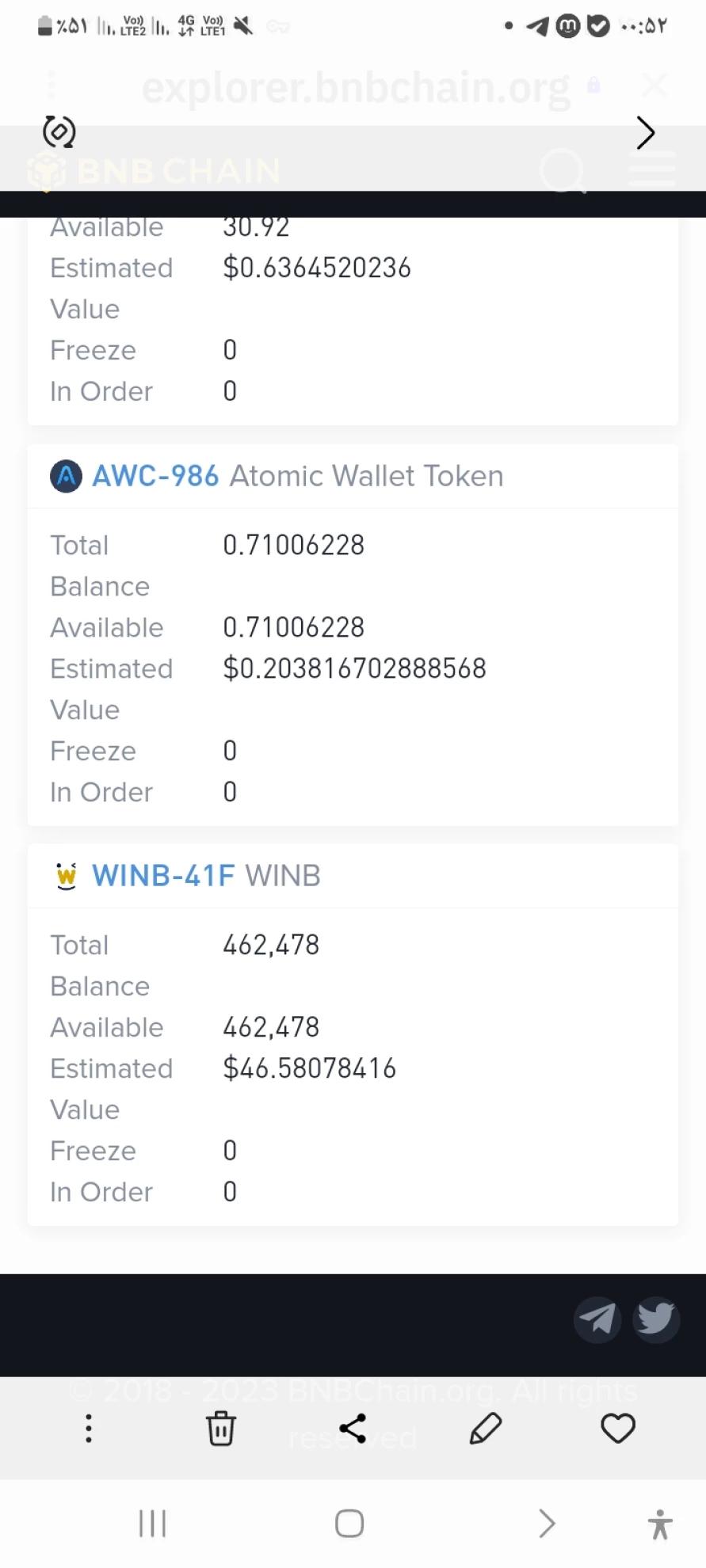This screenshot has height=1568, width=706.
Task: Open the Telegram link in footer
Action: 597,1319
